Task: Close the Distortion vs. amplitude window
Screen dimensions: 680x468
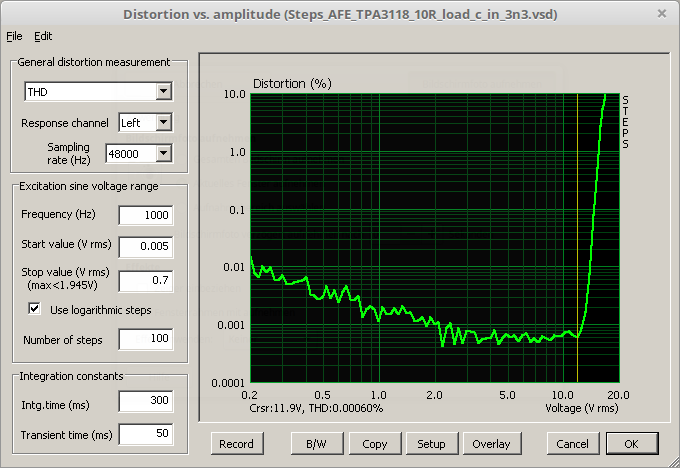Action: coord(661,13)
